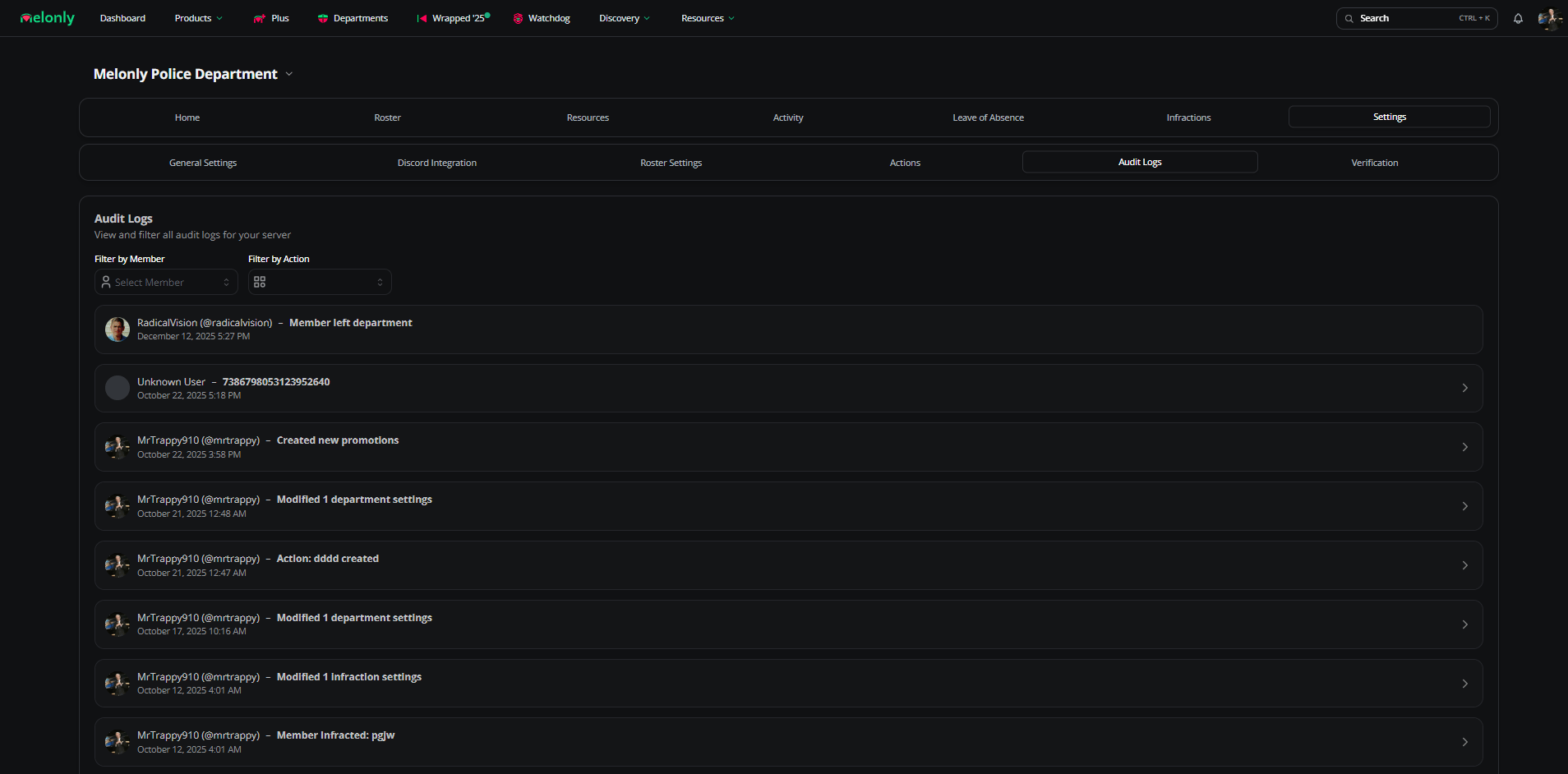The image size is (1568, 774).
Task: Open the Plus page
Action: [x=271, y=18]
